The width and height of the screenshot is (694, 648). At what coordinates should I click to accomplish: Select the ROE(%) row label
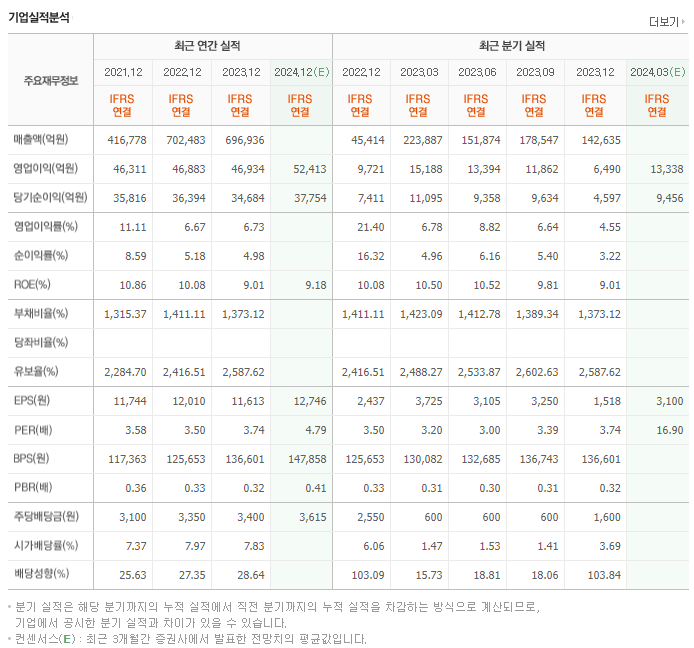click(x=32, y=284)
